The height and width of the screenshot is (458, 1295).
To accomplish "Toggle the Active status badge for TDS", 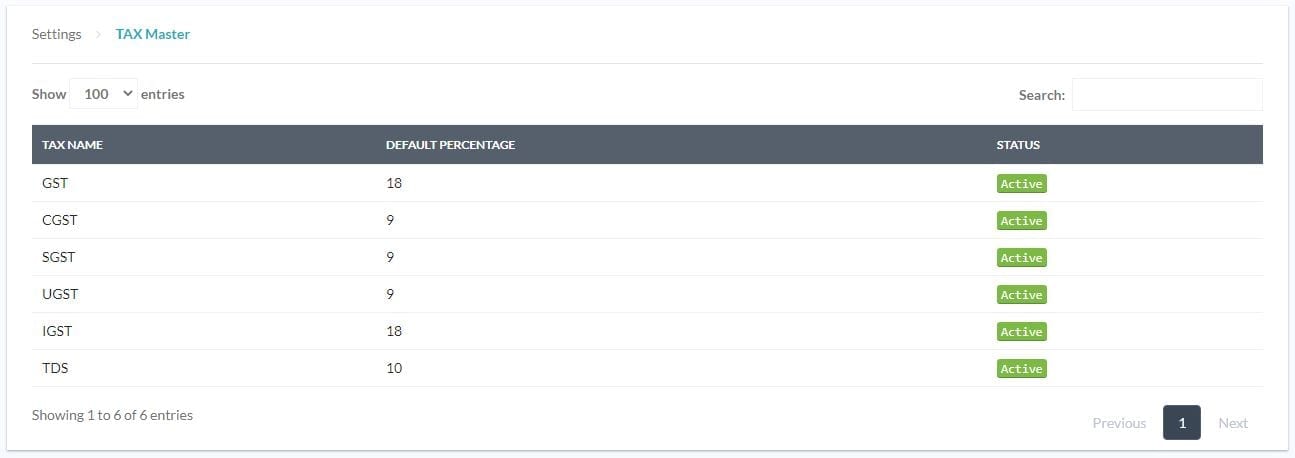I will coord(1021,369).
